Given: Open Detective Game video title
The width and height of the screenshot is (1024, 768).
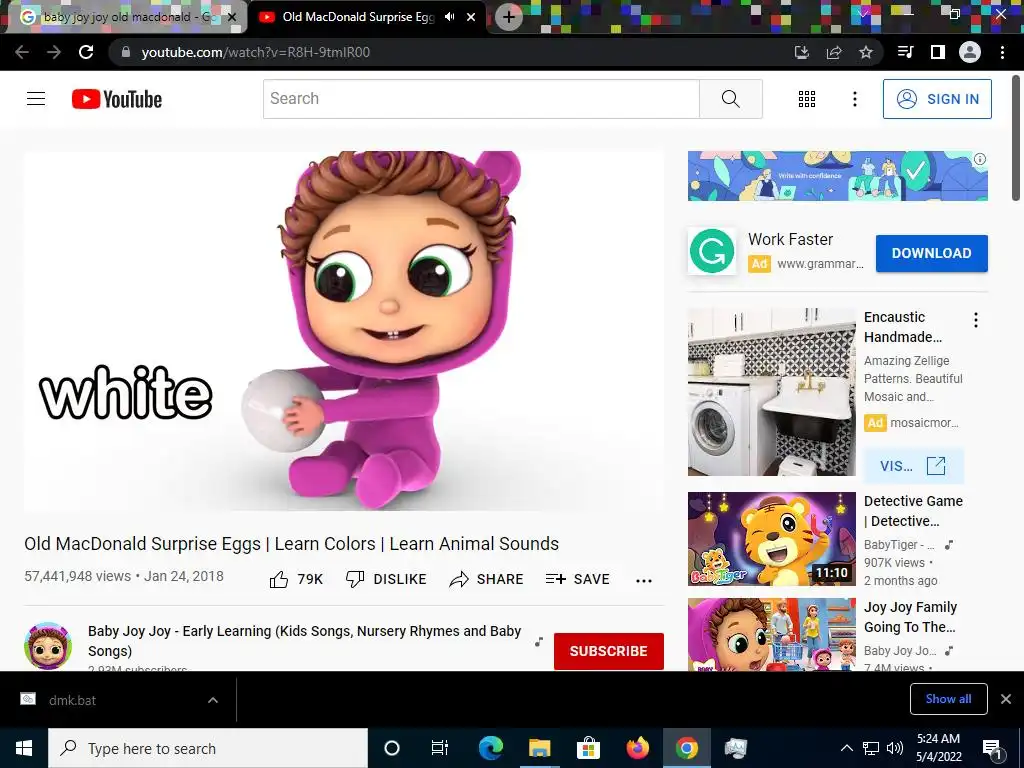Looking at the screenshot, I should coord(913,511).
